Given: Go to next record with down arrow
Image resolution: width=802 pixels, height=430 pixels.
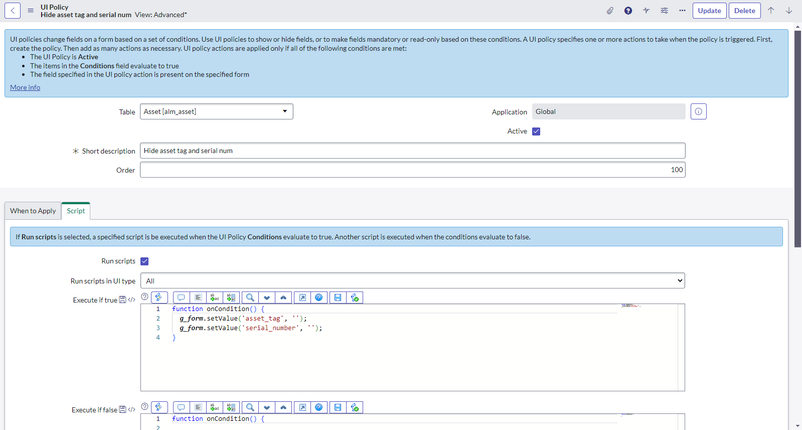Looking at the screenshot, I should click(x=789, y=11).
